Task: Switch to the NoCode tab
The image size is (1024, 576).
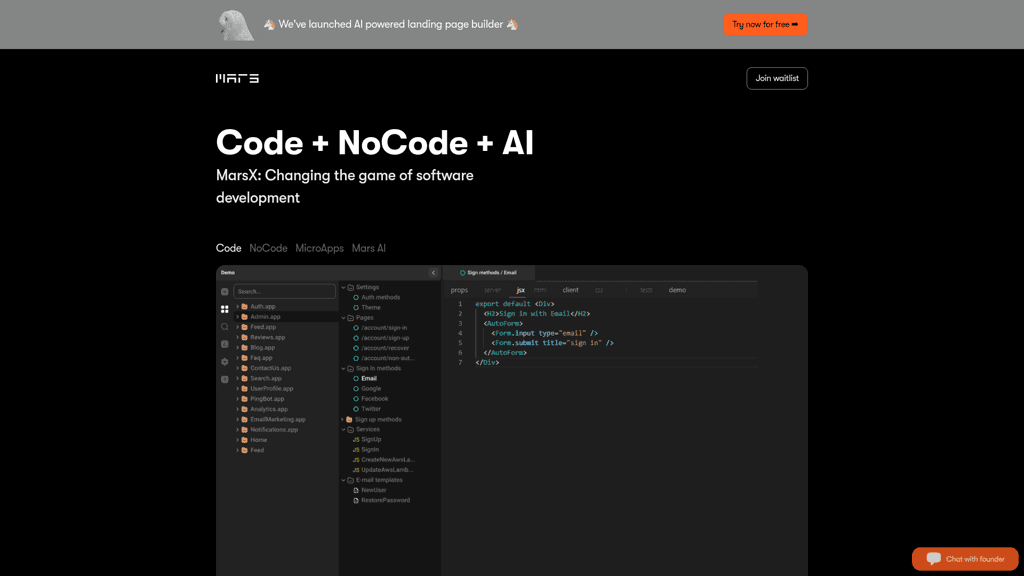Action: tap(268, 248)
